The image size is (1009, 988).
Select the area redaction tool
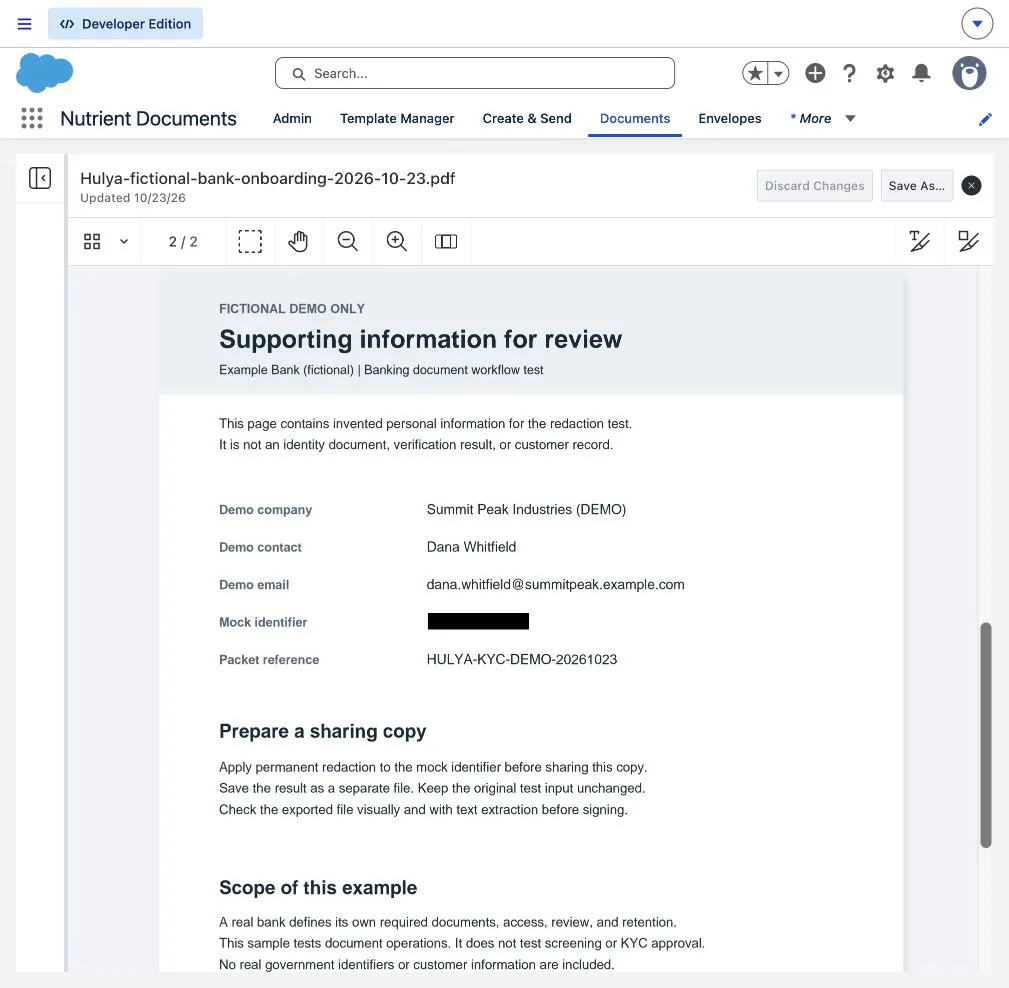(x=968, y=241)
